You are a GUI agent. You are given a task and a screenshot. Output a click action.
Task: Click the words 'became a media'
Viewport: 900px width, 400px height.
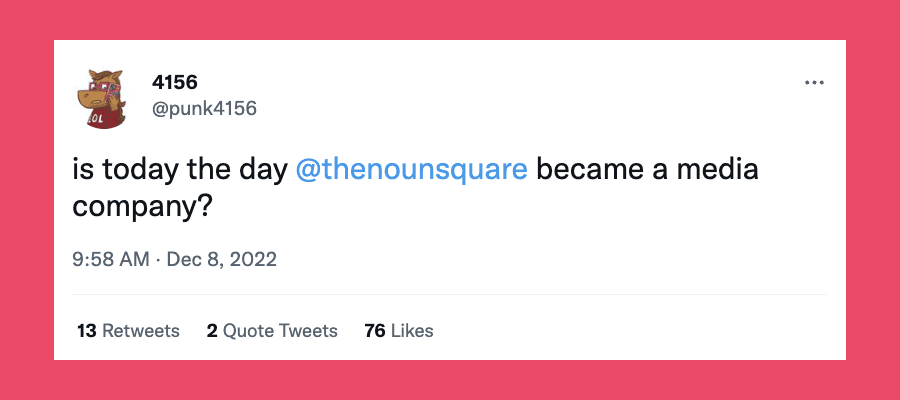point(647,170)
